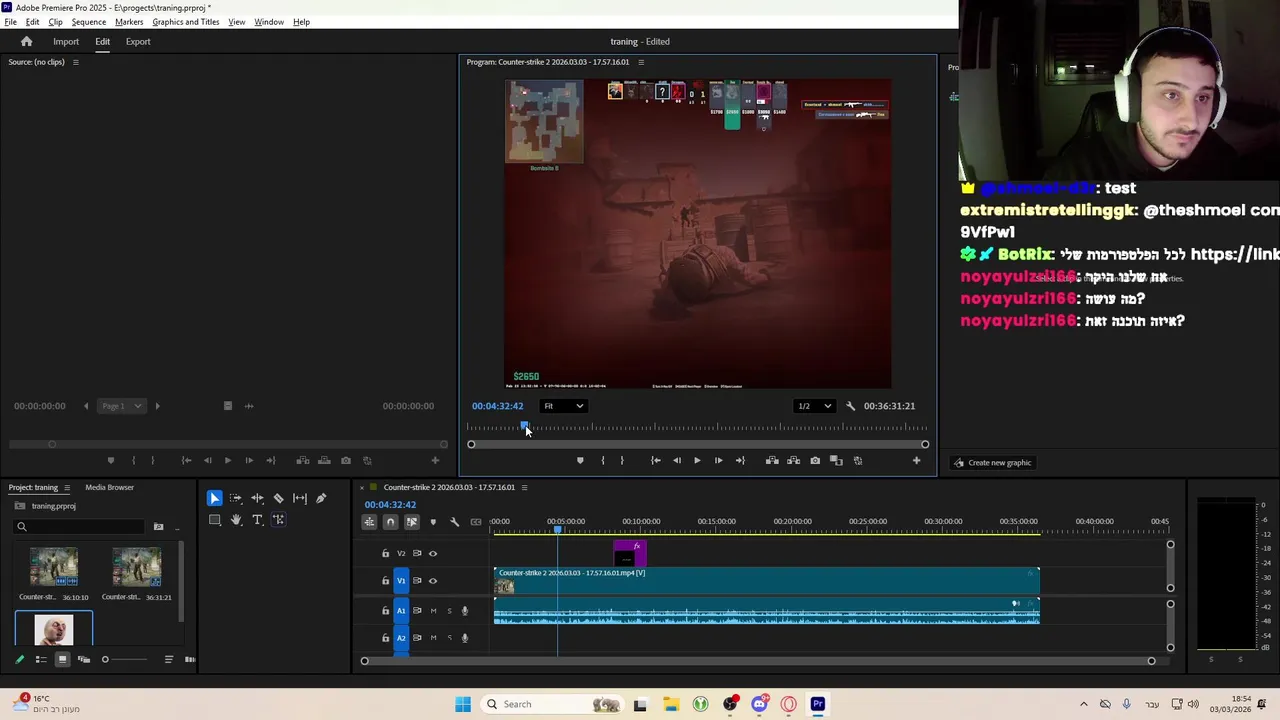Toggle insert sequences as nests option
The width and height of the screenshot is (1280, 720).
(x=369, y=521)
